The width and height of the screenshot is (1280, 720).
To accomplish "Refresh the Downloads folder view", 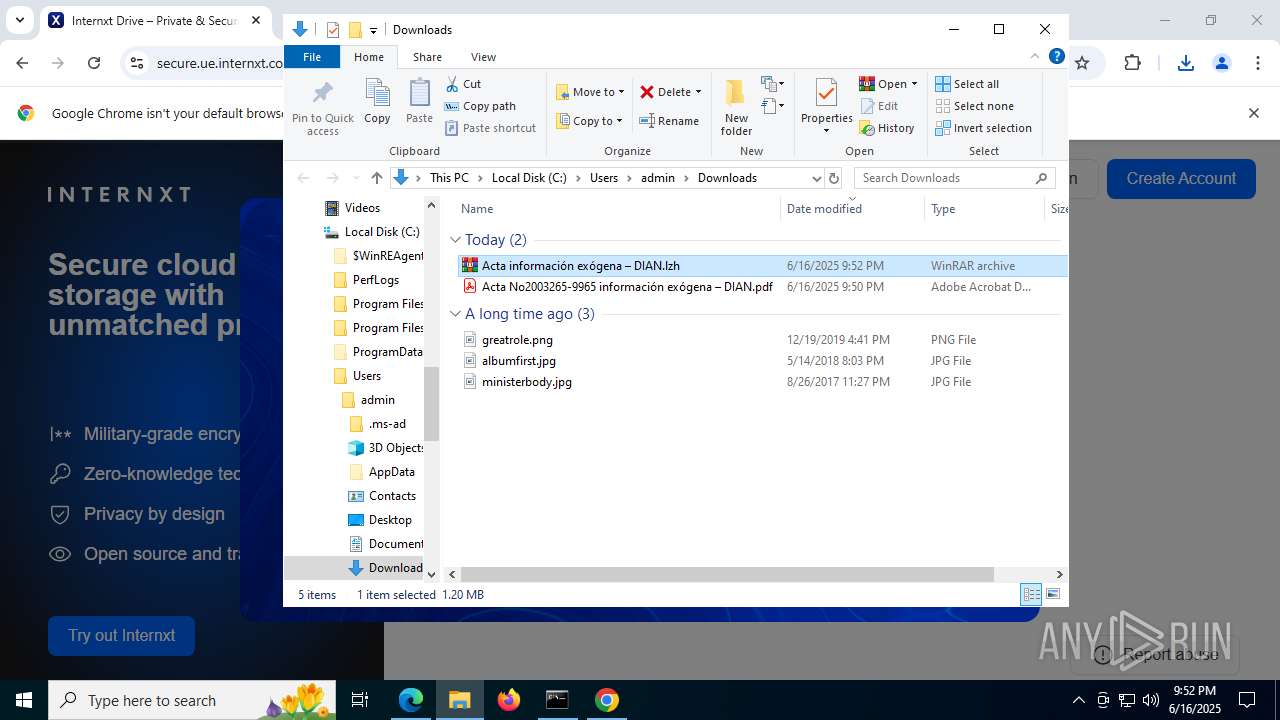I will point(834,178).
